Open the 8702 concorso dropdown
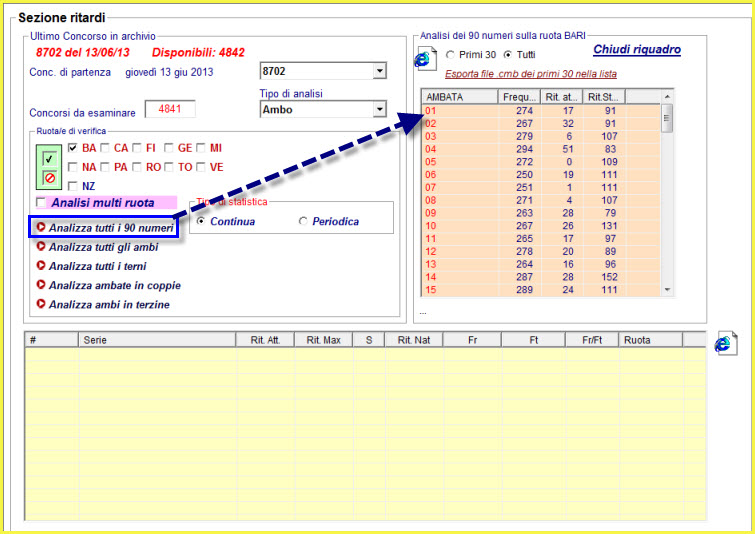The image size is (755, 534). click(380, 71)
